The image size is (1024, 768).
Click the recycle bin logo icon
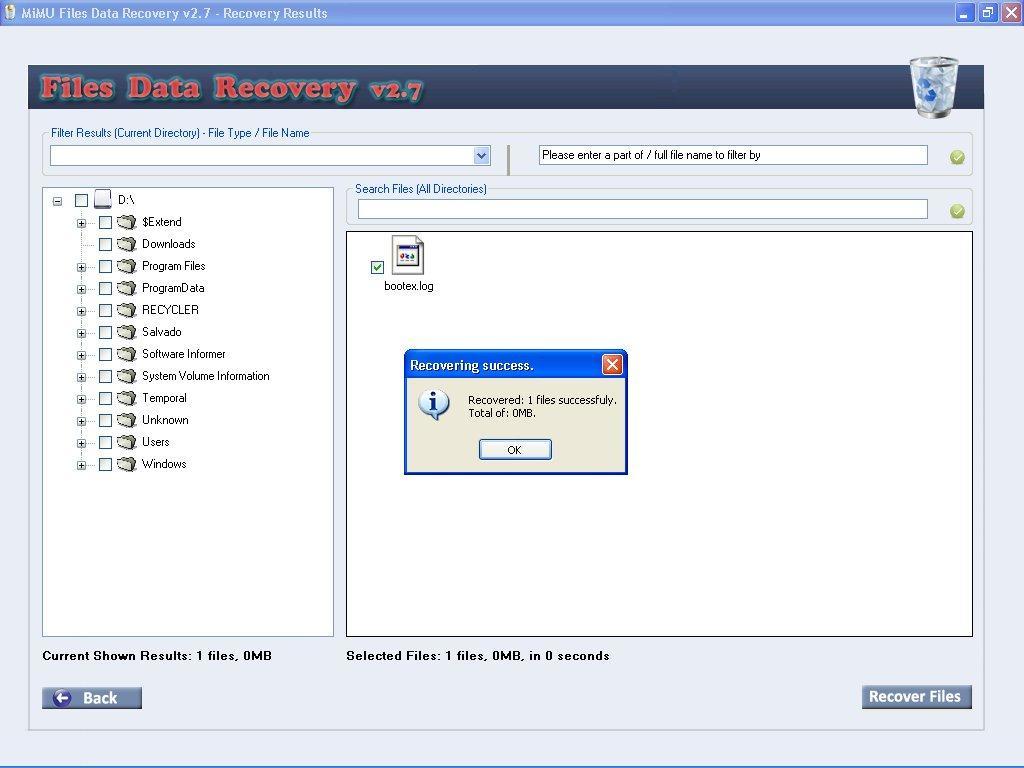(934, 87)
